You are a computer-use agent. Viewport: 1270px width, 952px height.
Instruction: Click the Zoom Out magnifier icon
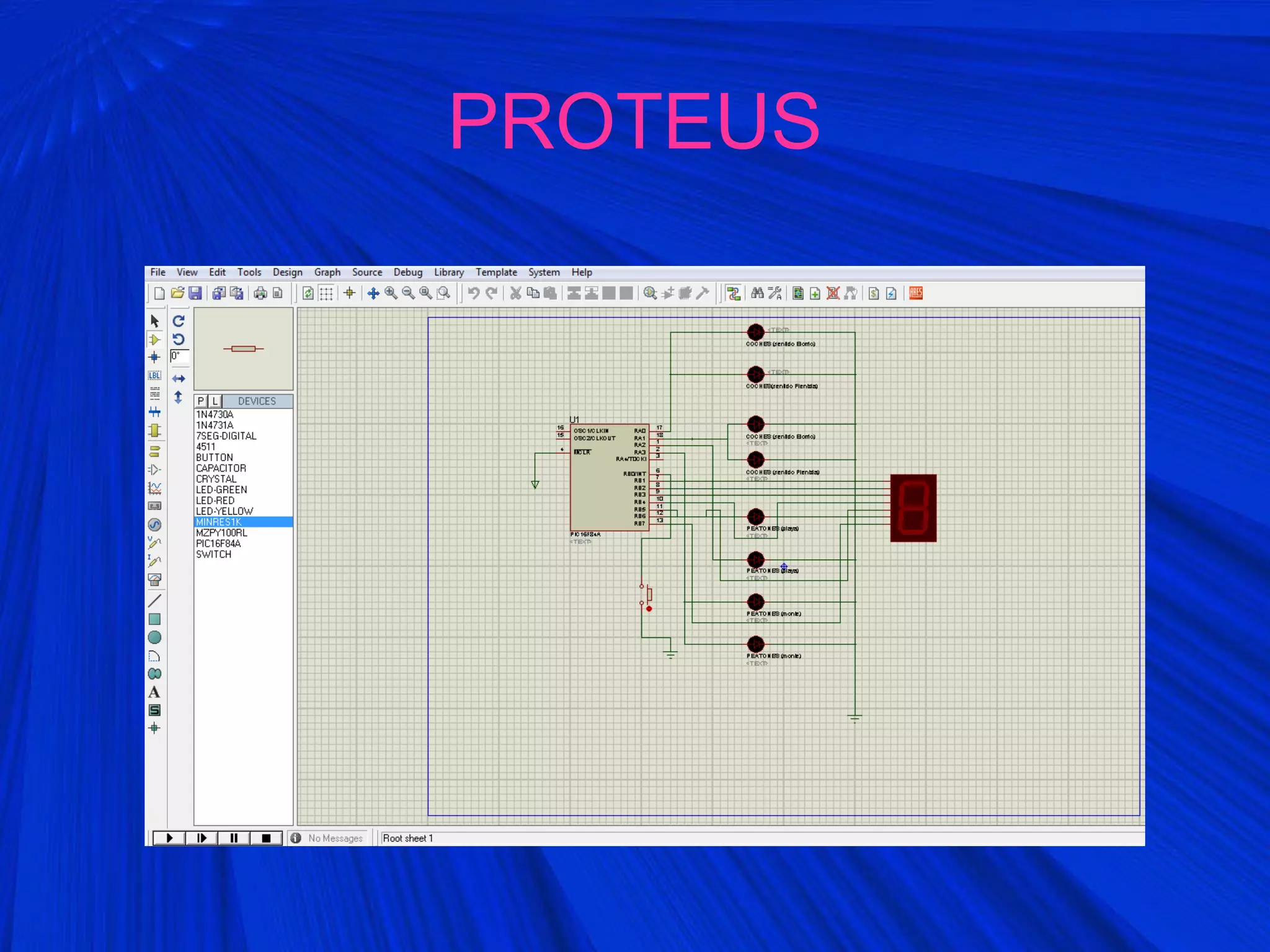pos(409,293)
